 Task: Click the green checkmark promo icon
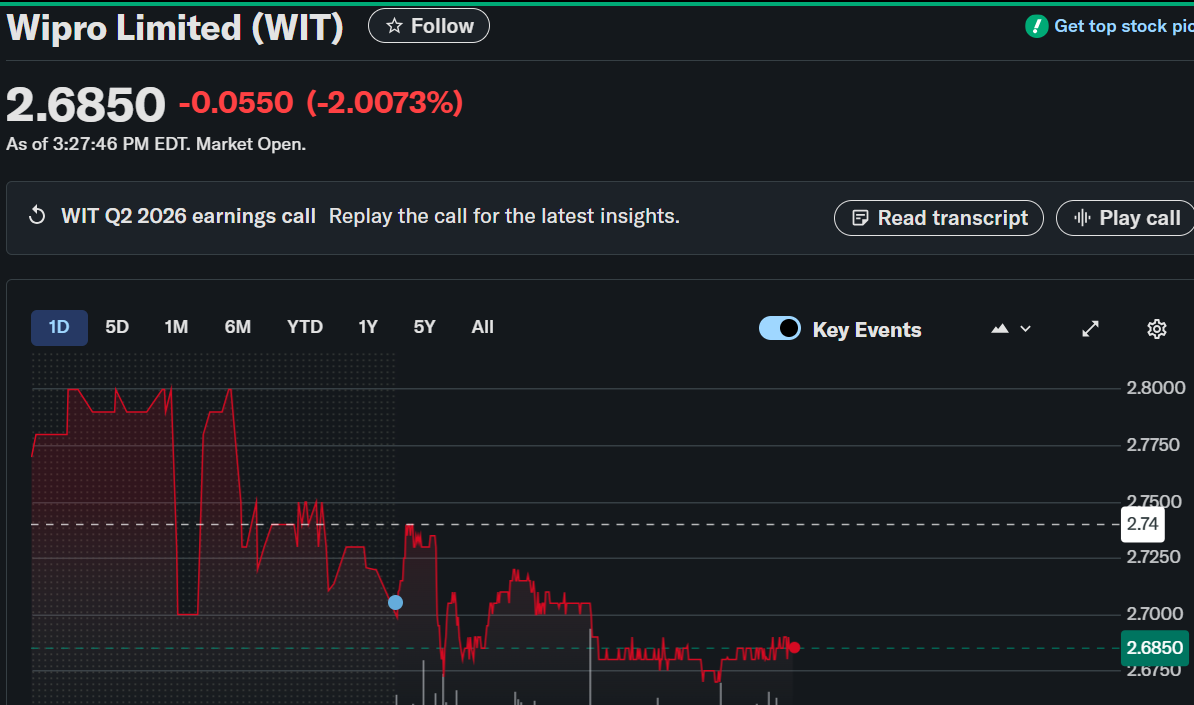pyautogui.click(x=1037, y=26)
